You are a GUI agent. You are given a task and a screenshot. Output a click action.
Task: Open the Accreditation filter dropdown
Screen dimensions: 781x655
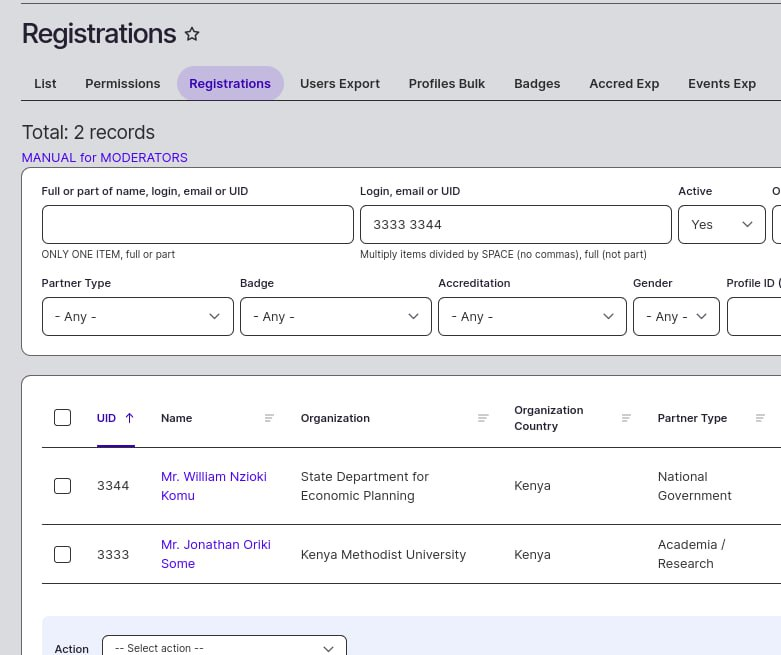(x=532, y=316)
